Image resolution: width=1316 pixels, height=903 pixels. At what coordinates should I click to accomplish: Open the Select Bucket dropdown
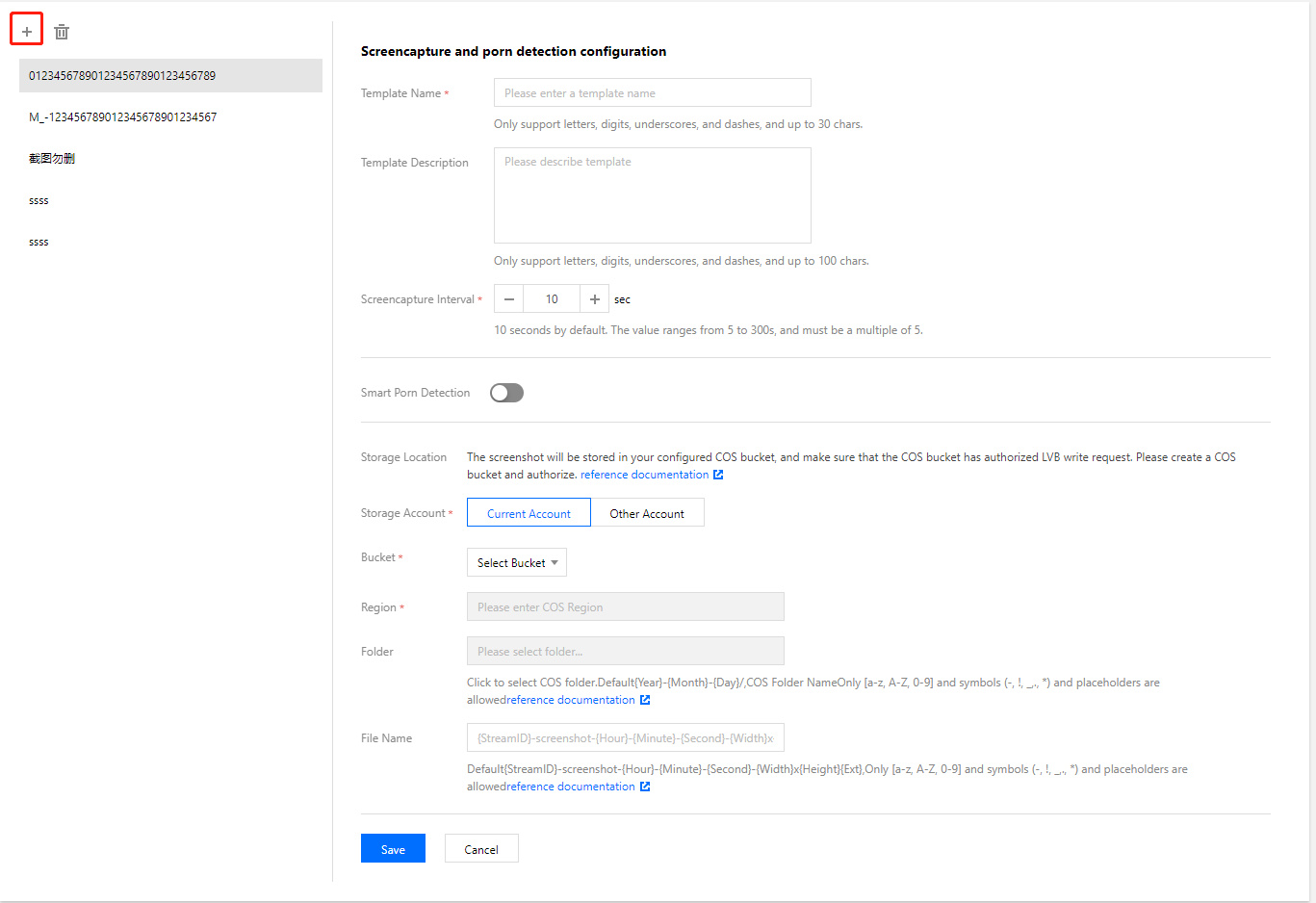tap(517, 562)
